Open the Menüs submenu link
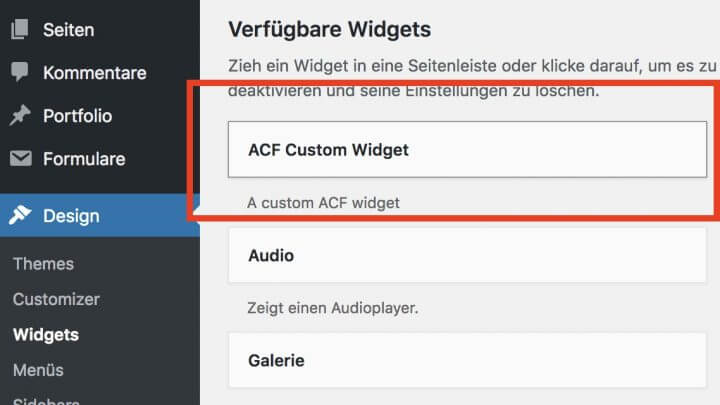This screenshot has height=405, width=720. (x=38, y=370)
